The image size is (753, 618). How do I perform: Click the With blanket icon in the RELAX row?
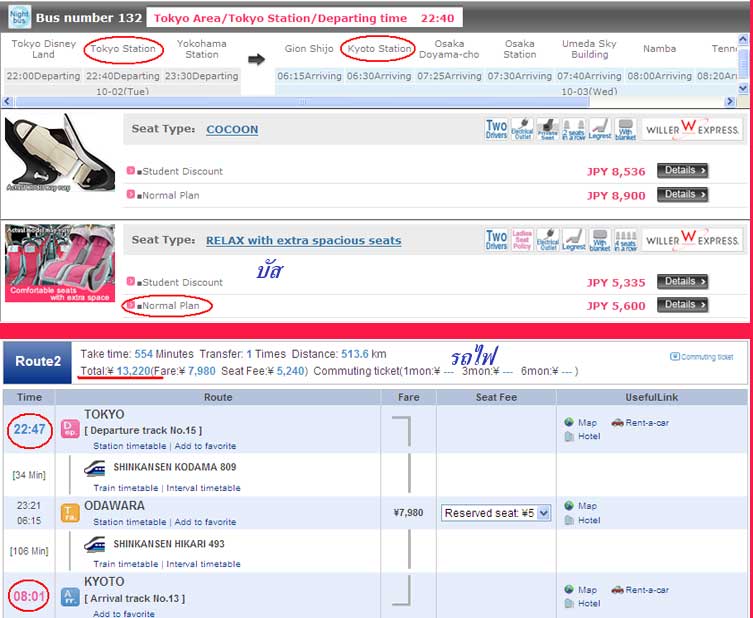point(599,240)
